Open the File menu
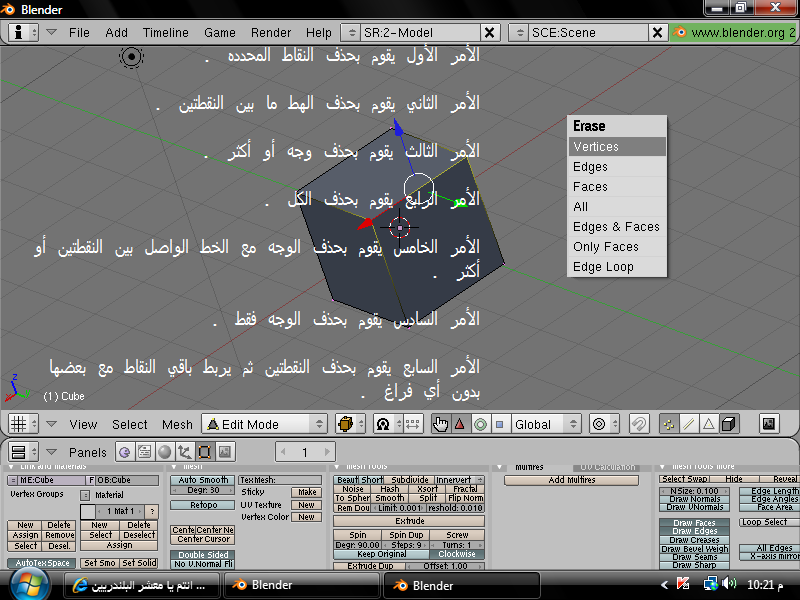800x600 pixels. [x=79, y=33]
